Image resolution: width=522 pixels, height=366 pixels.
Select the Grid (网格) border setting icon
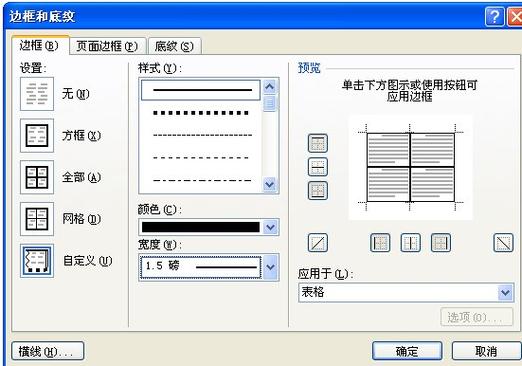pos(37,219)
